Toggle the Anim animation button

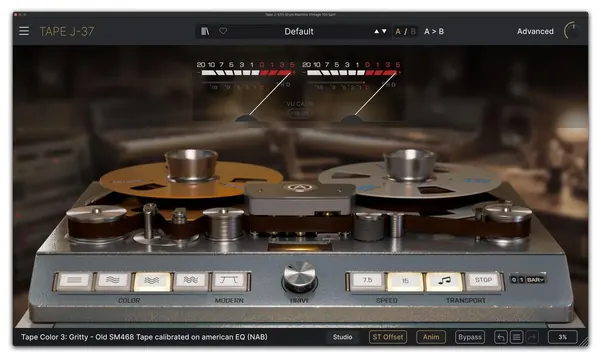tap(431, 337)
